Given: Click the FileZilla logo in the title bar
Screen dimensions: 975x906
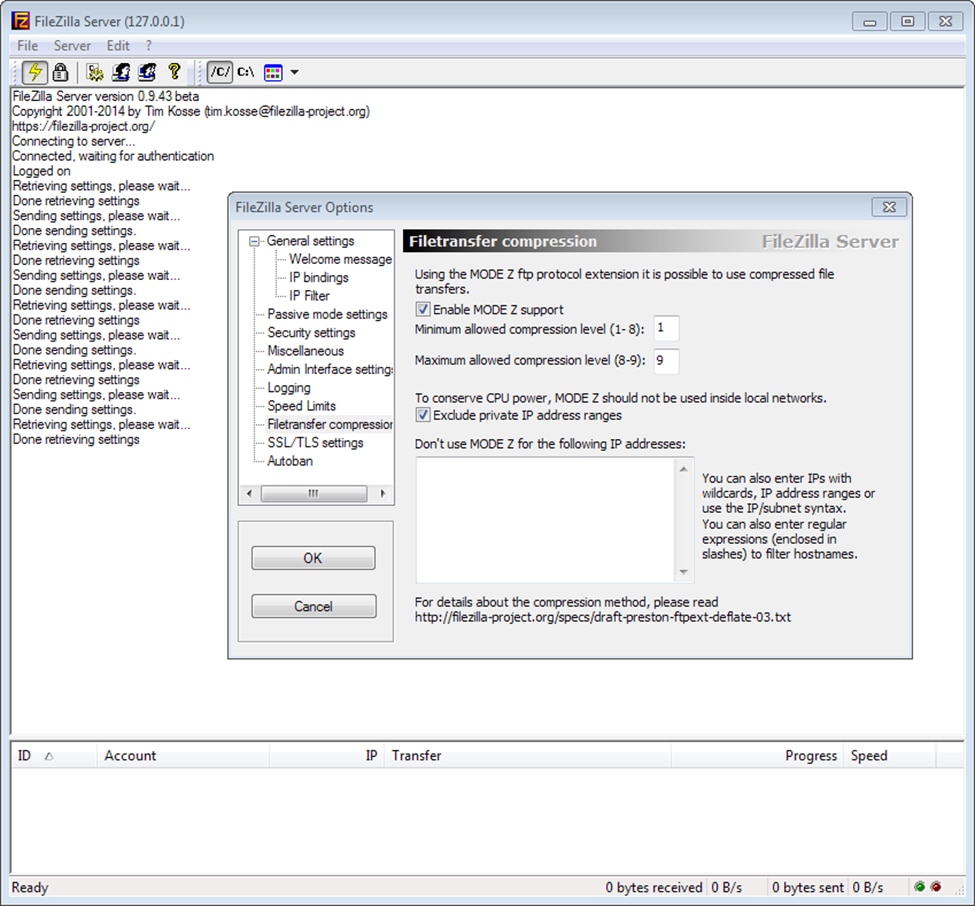Looking at the screenshot, I should 21,21.
